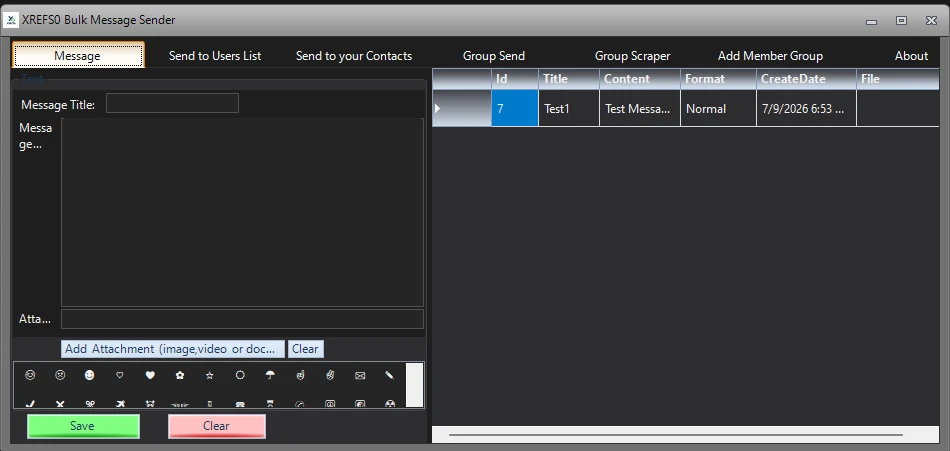The width and height of the screenshot is (950, 451).
Task: Open the About tab
Action: [x=911, y=56]
